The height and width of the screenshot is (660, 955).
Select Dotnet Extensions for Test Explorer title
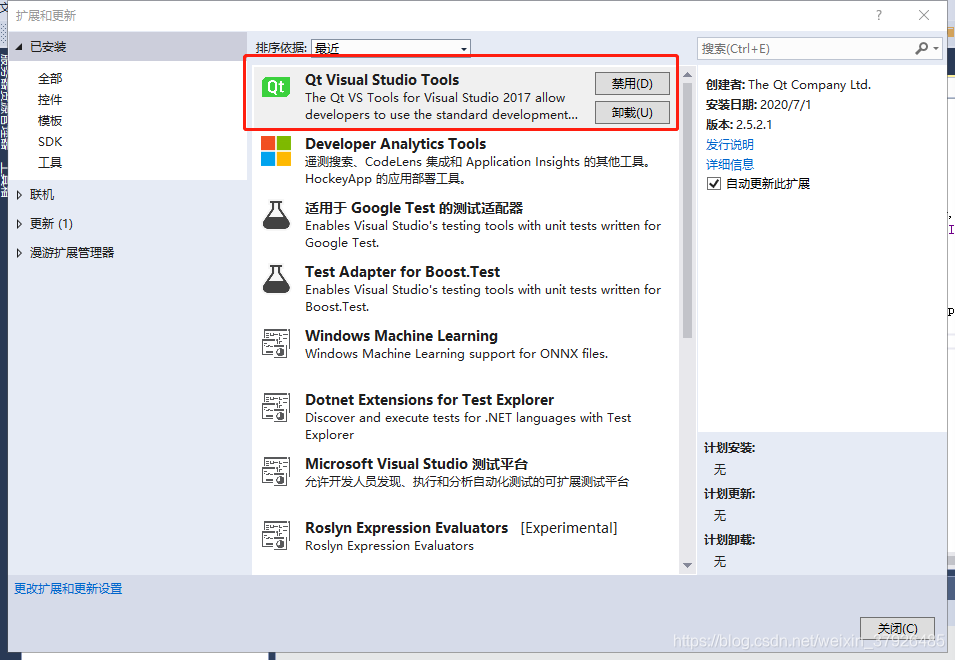click(x=429, y=399)
